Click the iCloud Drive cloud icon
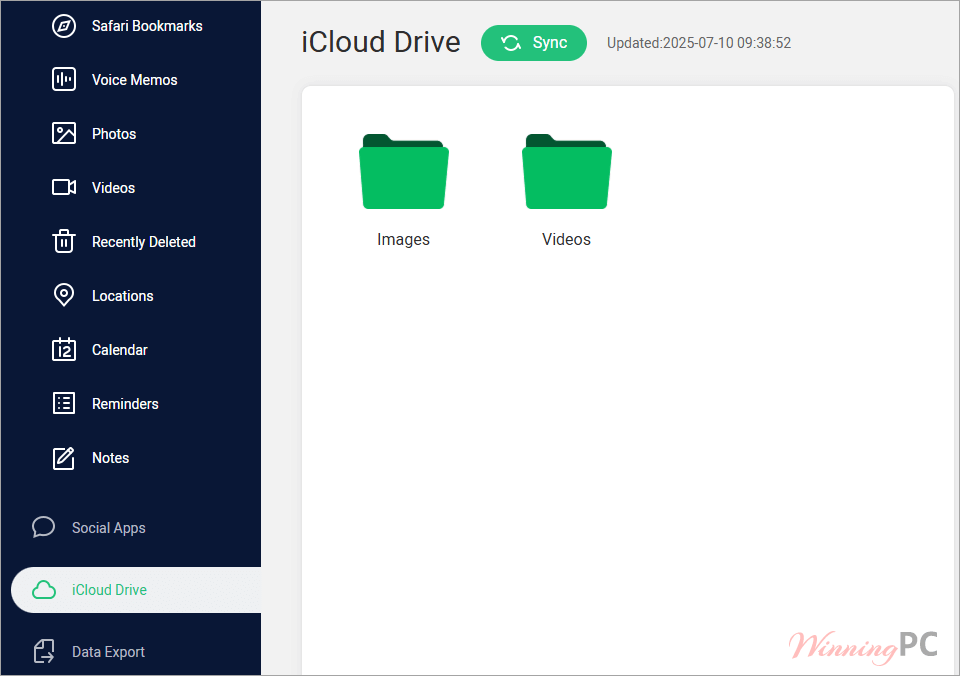This screenshot has height=676, width=960. pyautogui.click(x=43, y=590)
